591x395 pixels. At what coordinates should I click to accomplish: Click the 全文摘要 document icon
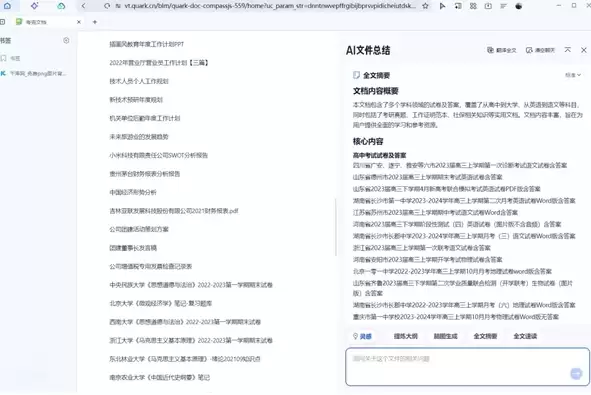356,75
